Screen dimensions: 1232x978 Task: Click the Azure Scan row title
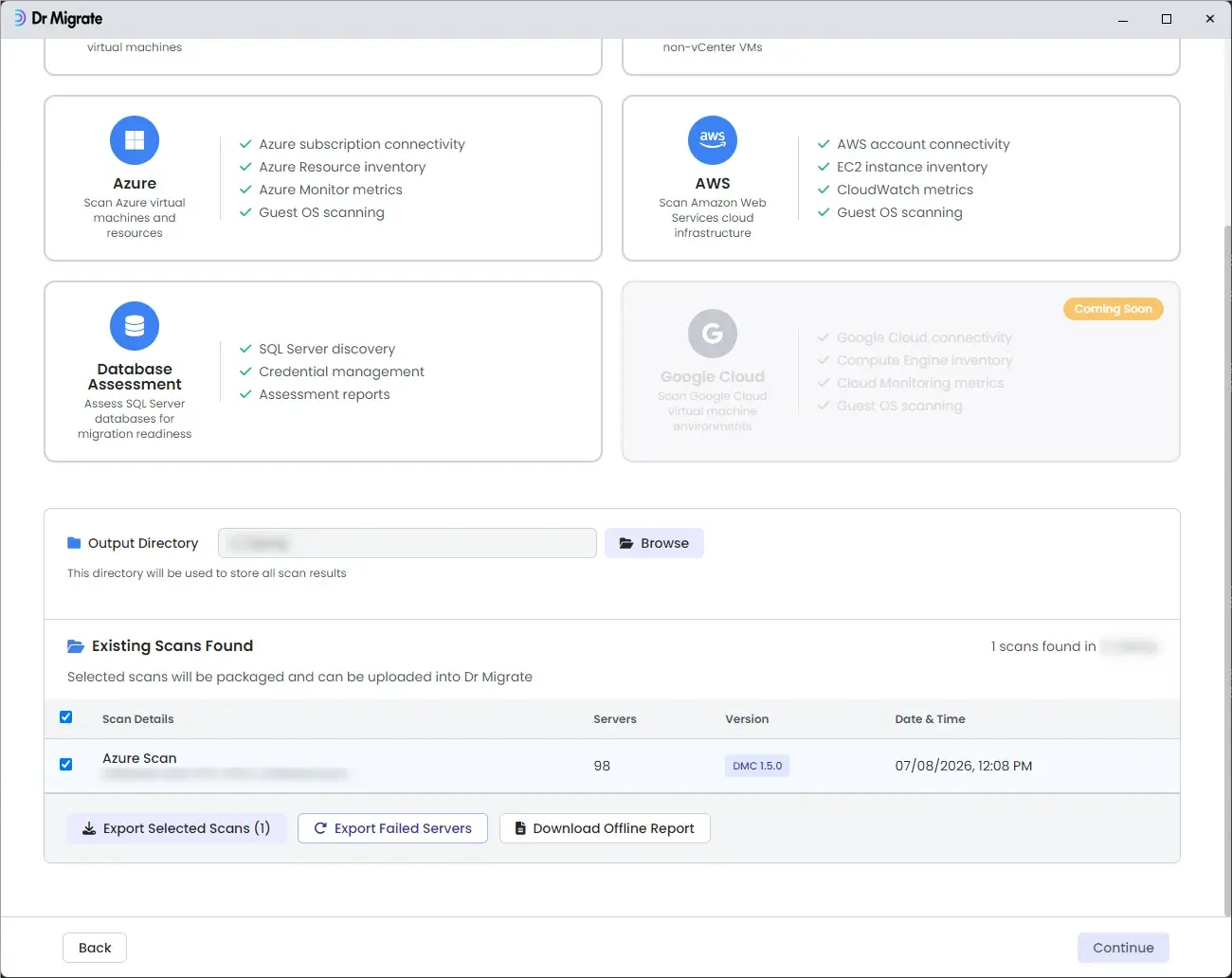click(139, 758)
